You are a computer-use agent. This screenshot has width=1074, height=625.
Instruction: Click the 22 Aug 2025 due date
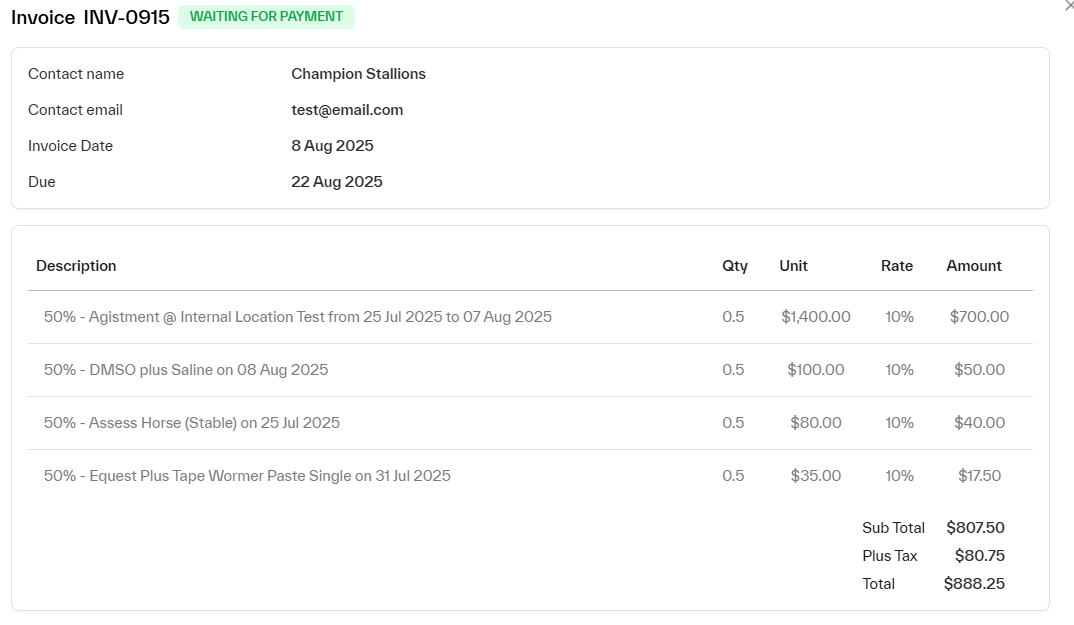click(x=336, y=182)
